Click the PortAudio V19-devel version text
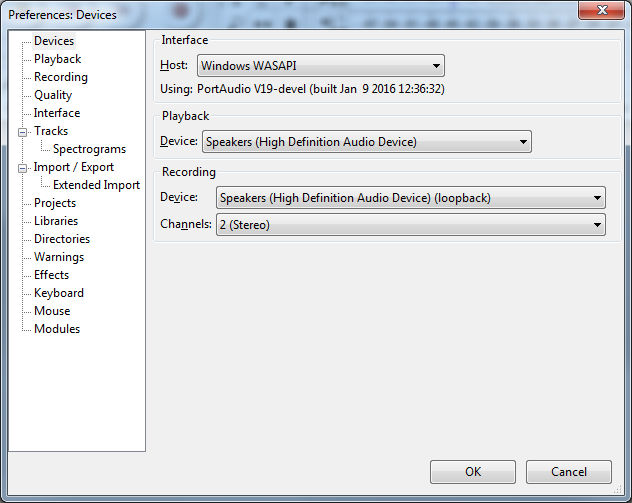Image resolution: width=632 pixels, height=503 pixels. 320,89
